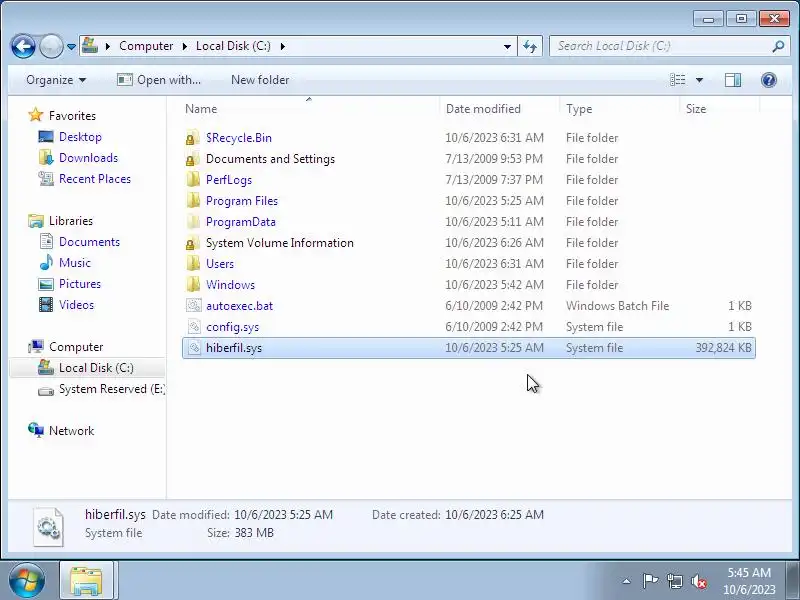
Task: Open Desktop in Favorites
Action: tap(70, 137)
